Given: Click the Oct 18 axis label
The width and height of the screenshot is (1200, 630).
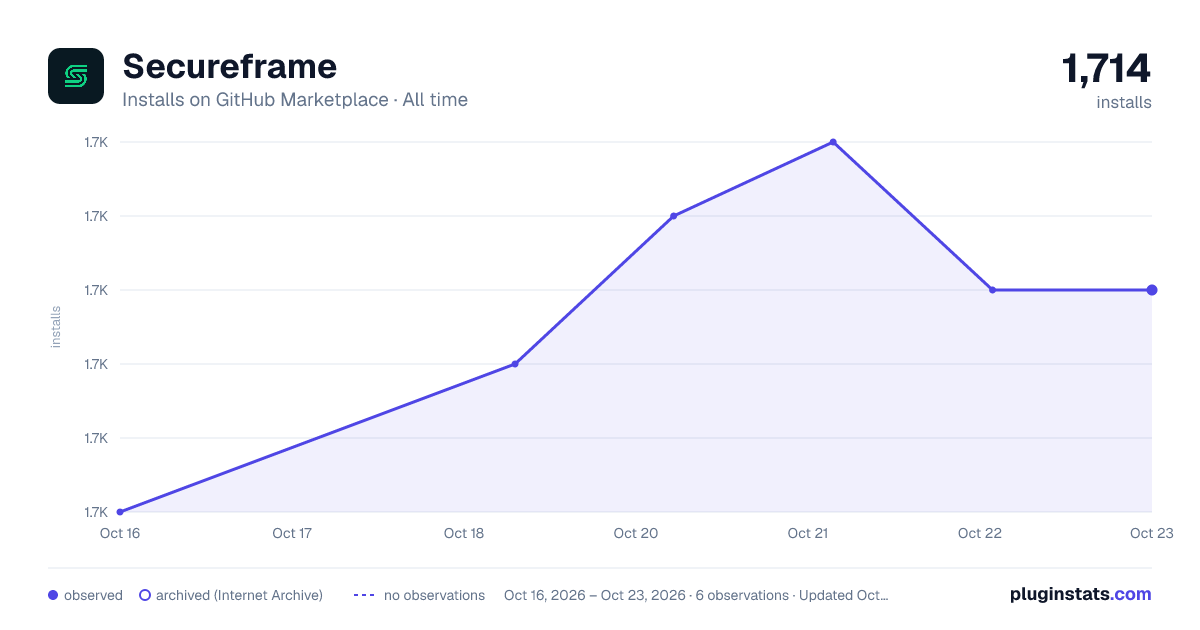Looking at the screenshot, I should click(x=464, y=533).
